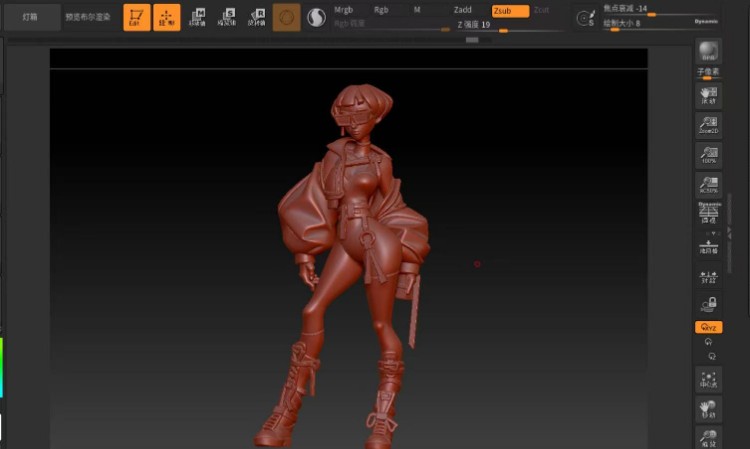Click the lock camera icon
Screen dimensions: 750x449
(709, 304)
